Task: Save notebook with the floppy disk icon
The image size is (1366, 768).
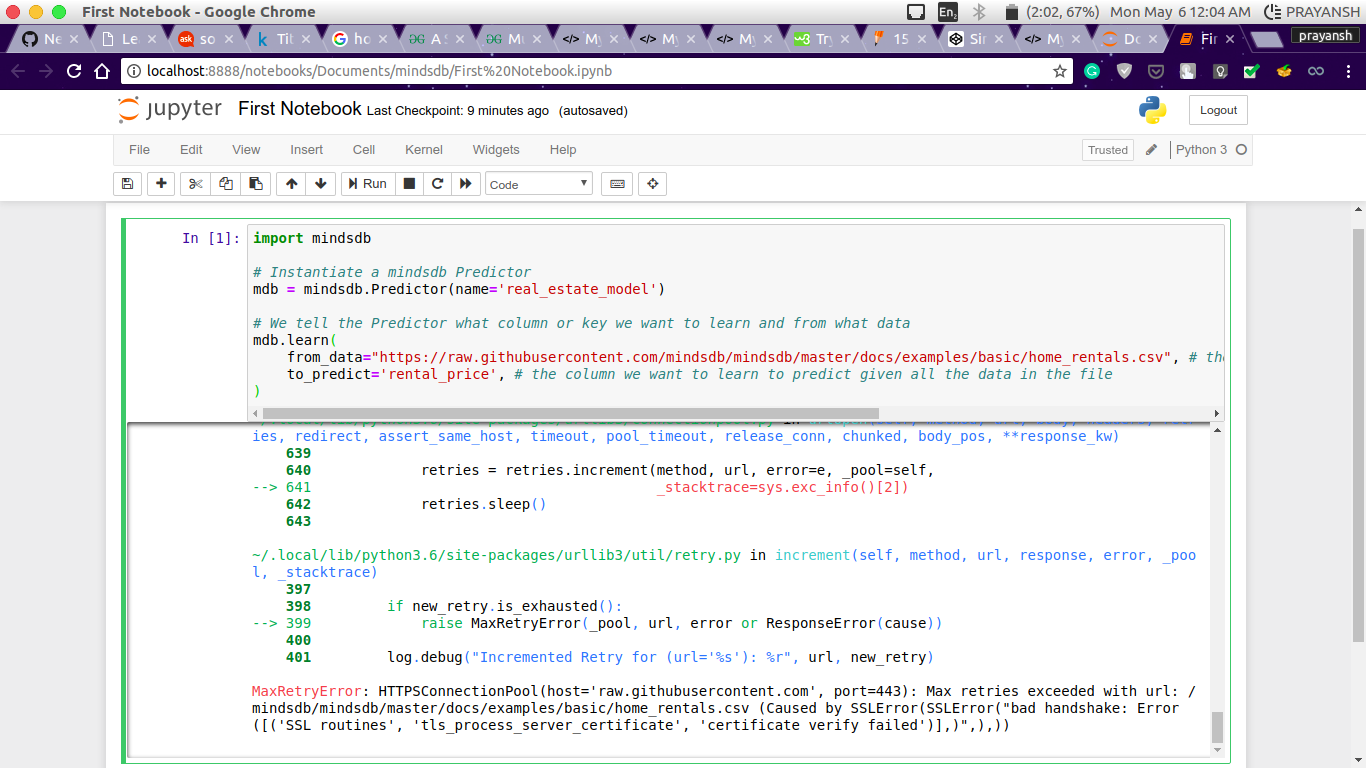Action: (x=127, y=184)
